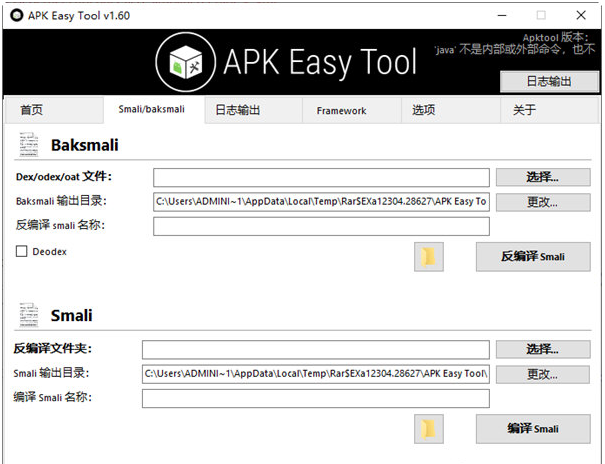The image size is (605, 464).
Task: Click the 编译 Smali button
Action: [x=533, y=429]
